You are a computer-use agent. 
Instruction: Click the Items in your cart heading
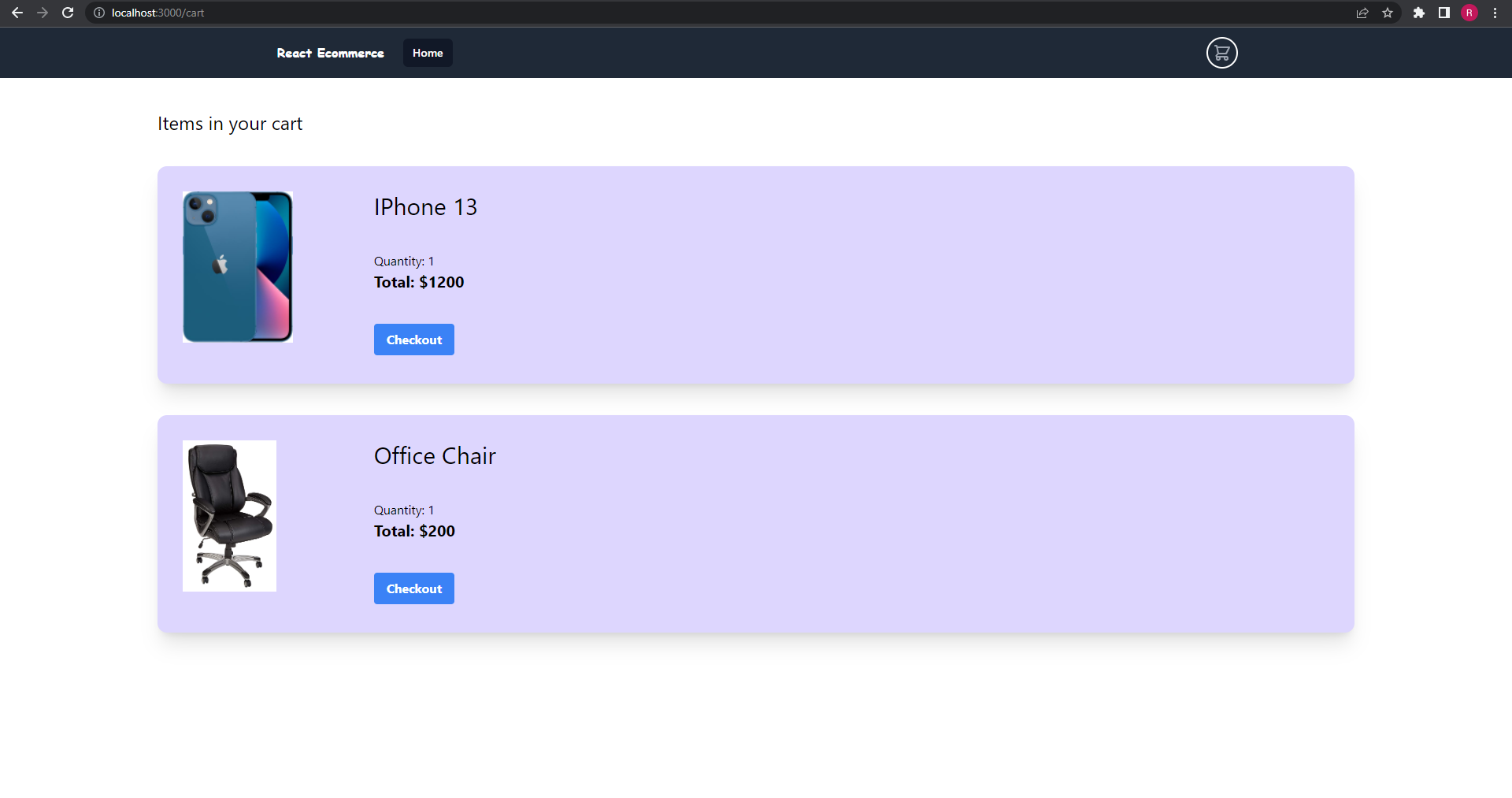pyautogui.click(x=230, y=124)
